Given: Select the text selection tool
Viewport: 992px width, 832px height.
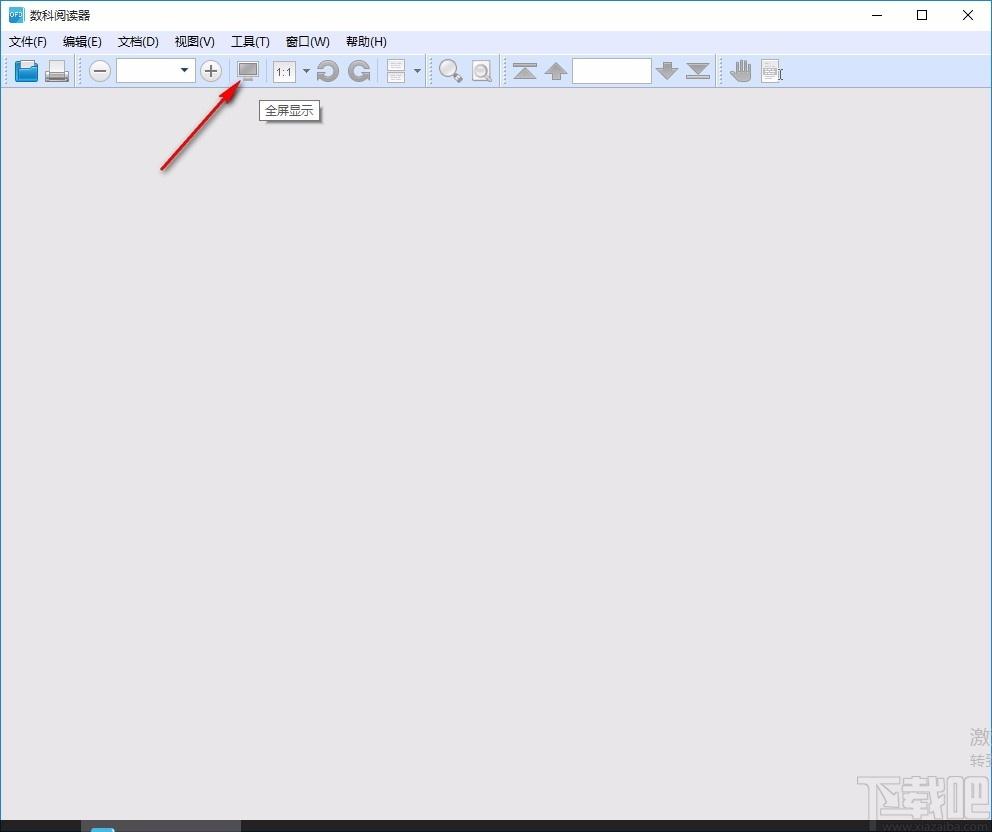Looking at the screenshot, I should click(x=771, y=71).
